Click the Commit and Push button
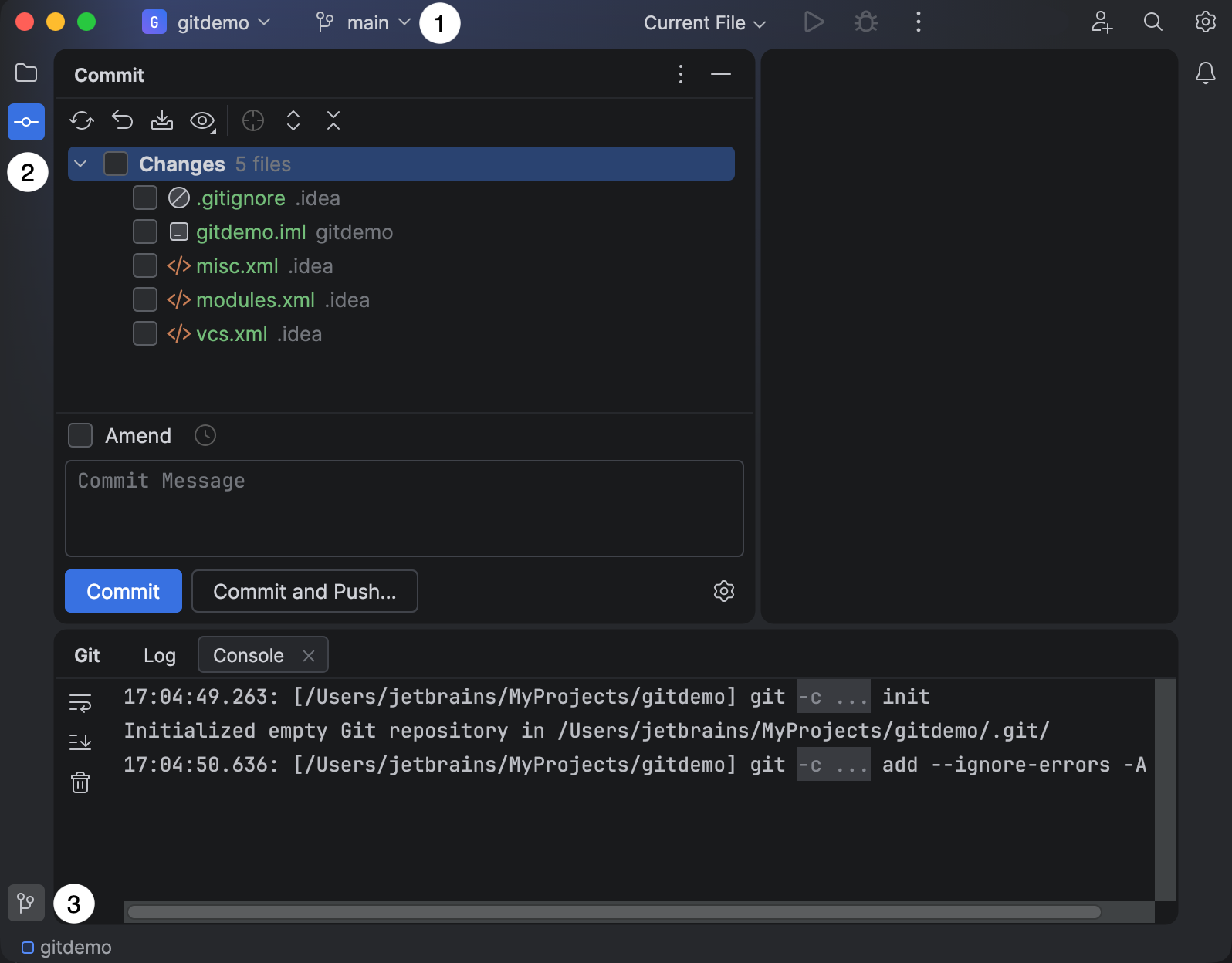 coord(305,591)
